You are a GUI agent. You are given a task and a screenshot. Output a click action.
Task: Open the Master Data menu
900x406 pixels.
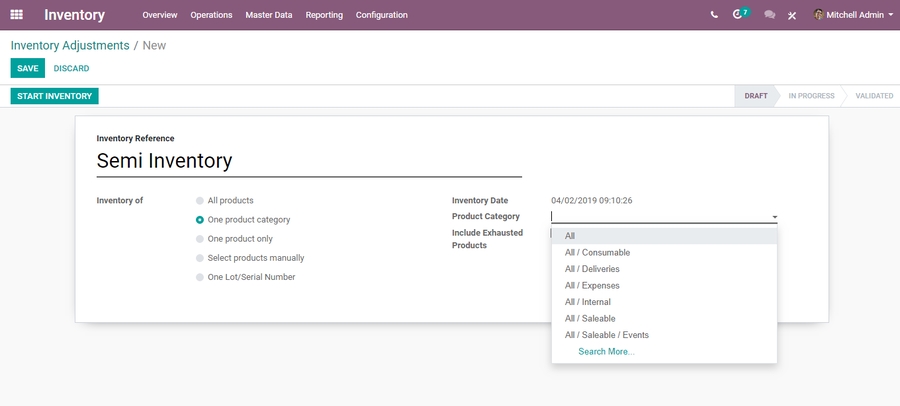pos(269,15)
